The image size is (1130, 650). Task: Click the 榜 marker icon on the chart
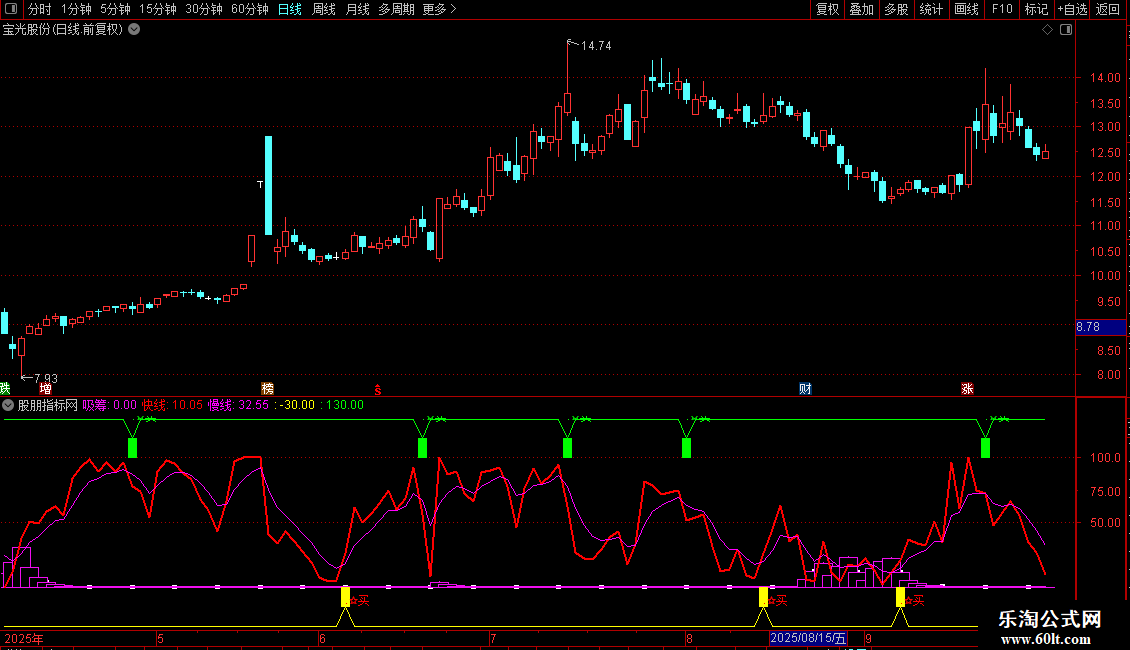coord(267,388)
